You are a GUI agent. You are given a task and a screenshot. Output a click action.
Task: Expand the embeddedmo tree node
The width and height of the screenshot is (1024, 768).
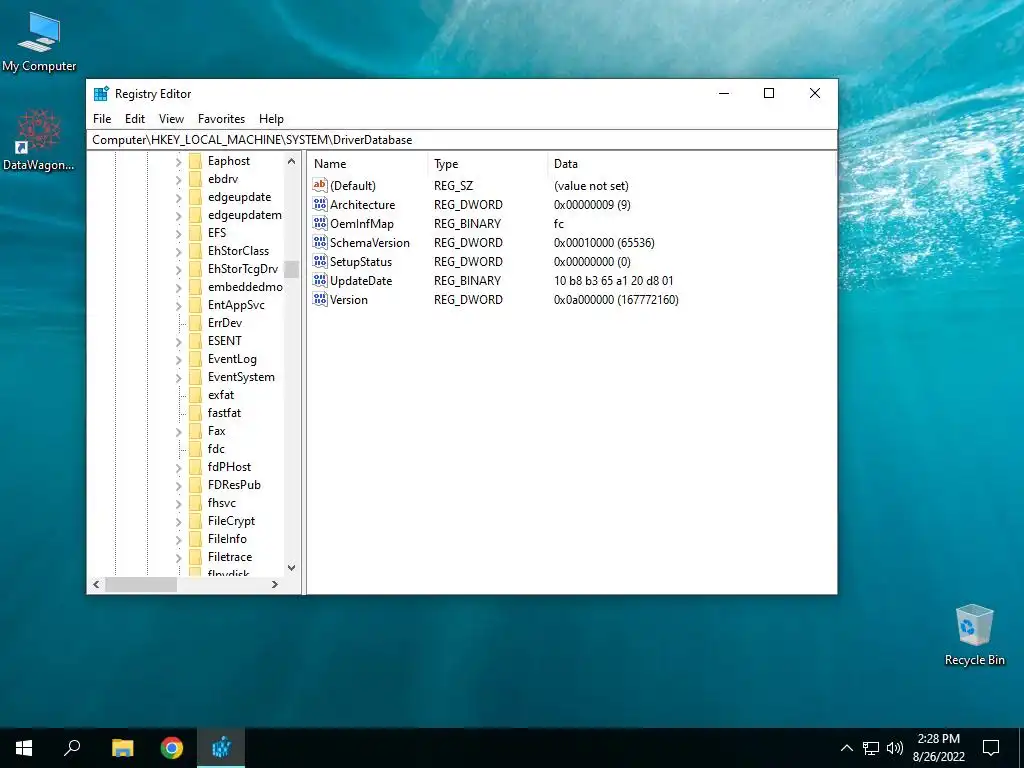[179, 287]
